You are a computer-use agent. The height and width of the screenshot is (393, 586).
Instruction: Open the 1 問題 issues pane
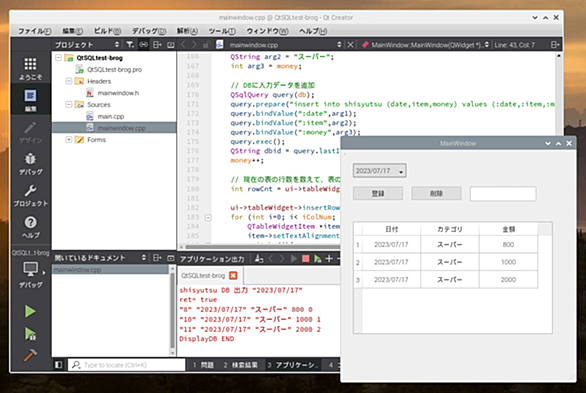click(203, 365)
